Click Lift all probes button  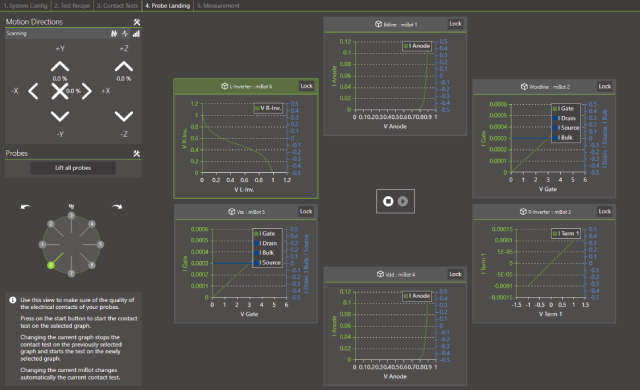73,168
